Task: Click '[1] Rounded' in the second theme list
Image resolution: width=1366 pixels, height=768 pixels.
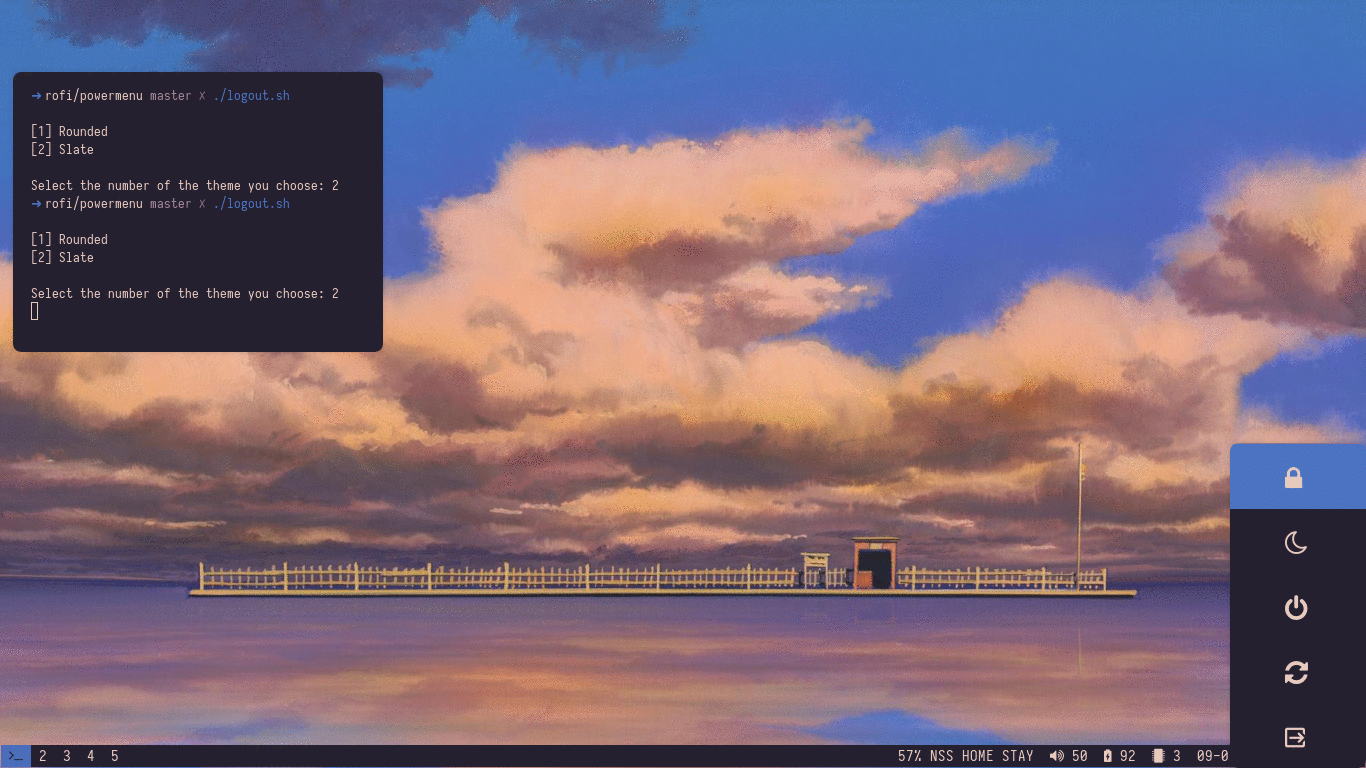Action: click(x=69, y=240)
